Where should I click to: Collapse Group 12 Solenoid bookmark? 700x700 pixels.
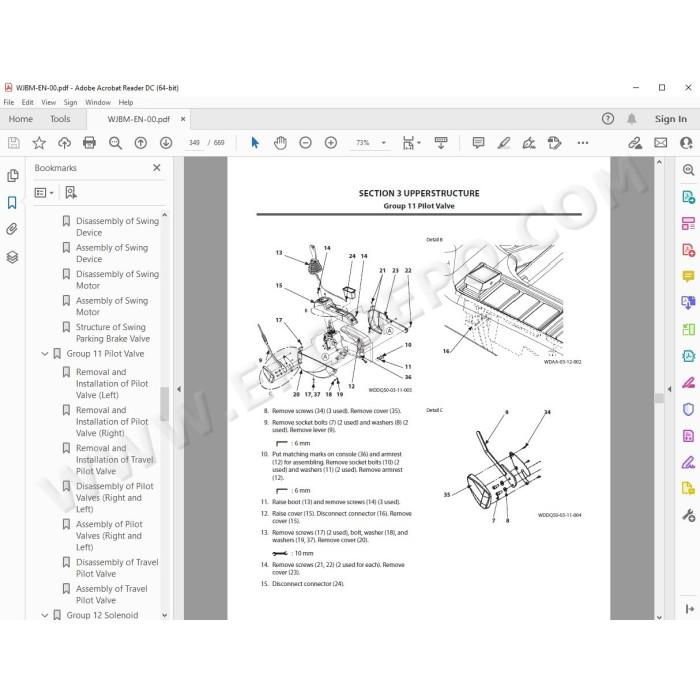[x=45, y=615]
